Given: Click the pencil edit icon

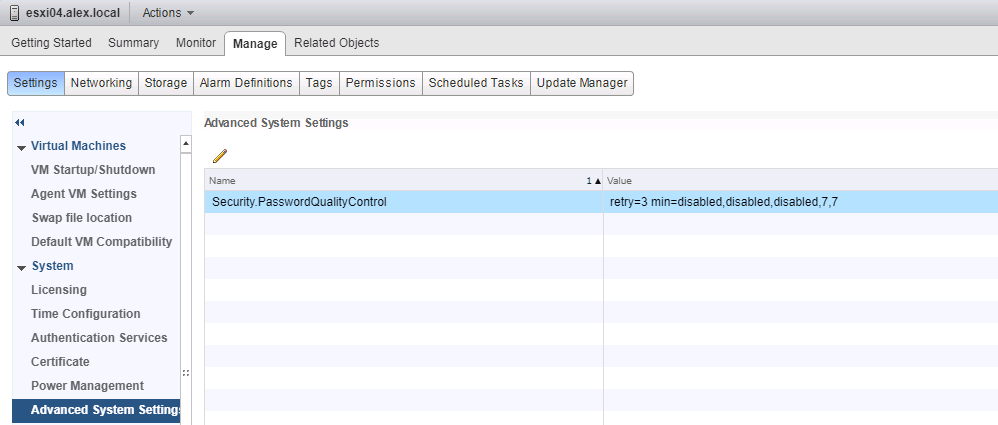Looking at the screenshot, I should pos(220,155).
